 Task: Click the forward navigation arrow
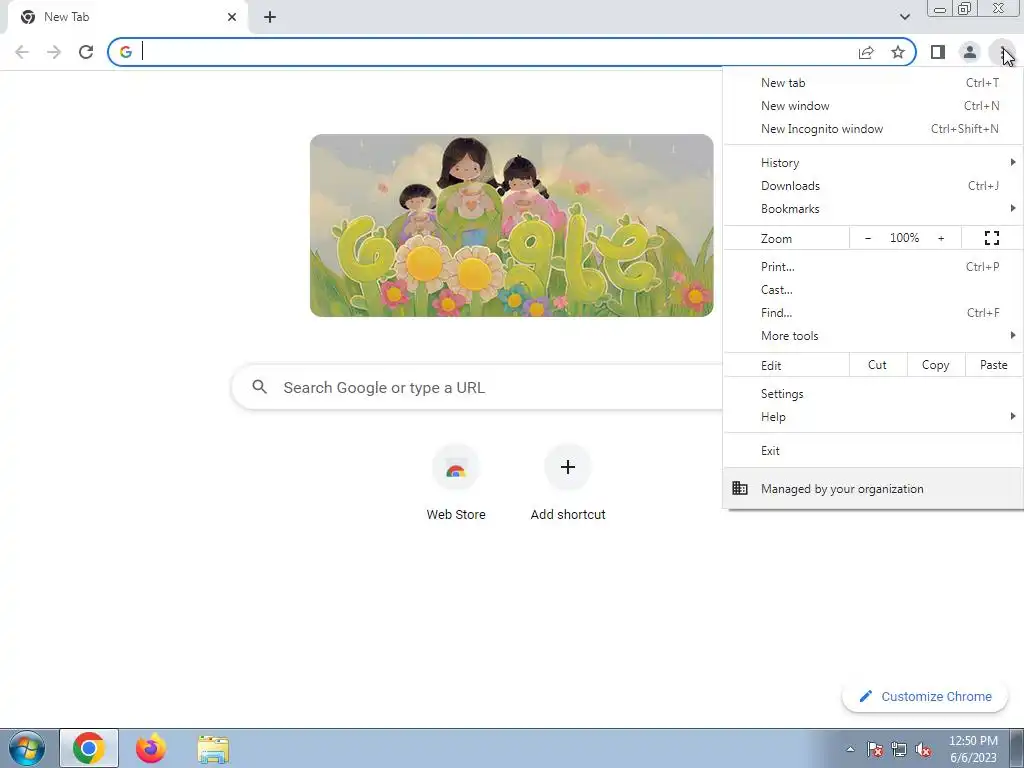[54, 52]
